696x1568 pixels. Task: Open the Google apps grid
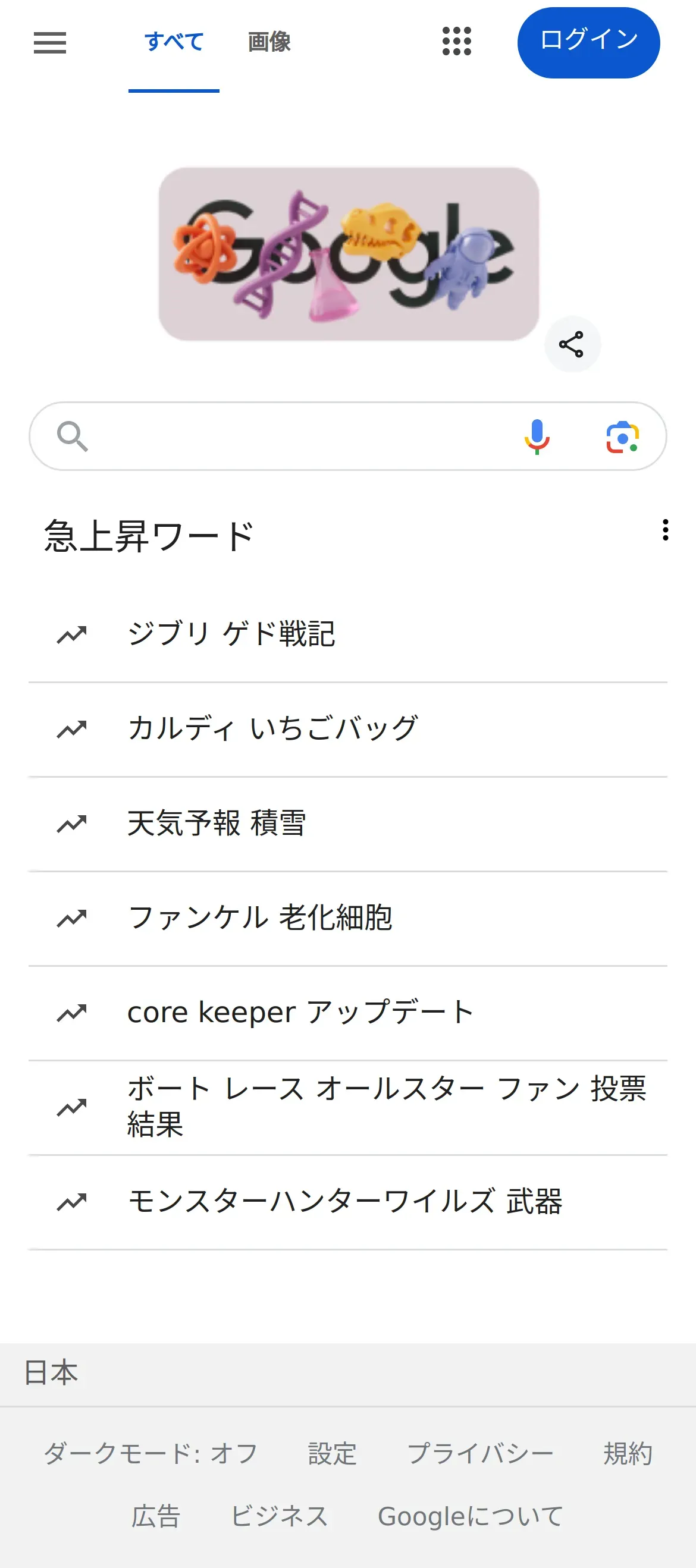pos(457,42)
